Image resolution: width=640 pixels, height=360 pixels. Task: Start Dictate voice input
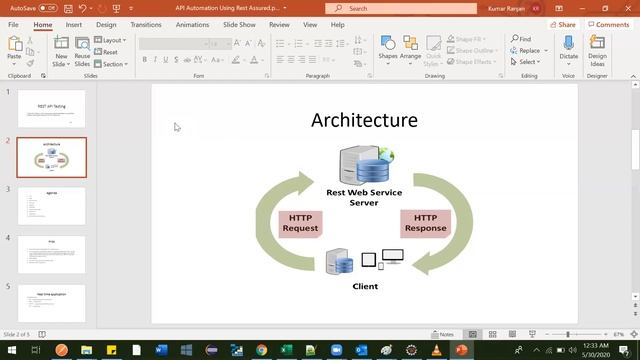[x=569, y=51]
